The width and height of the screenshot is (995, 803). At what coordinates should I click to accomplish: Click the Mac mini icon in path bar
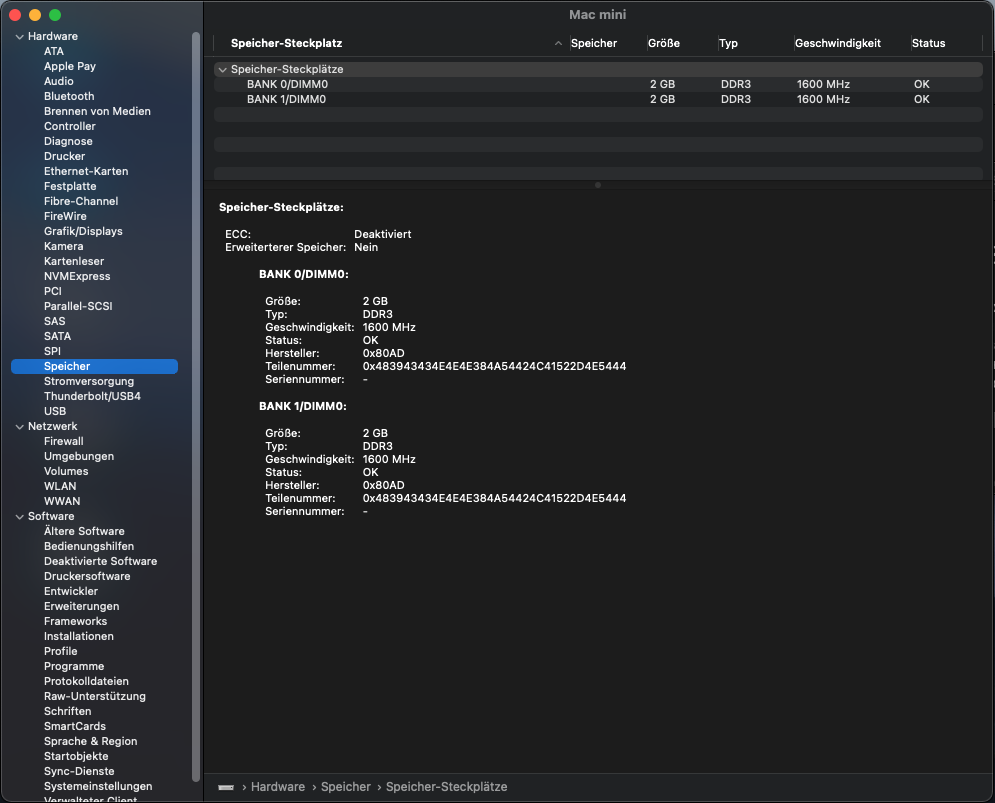click(x=226, y=787)
